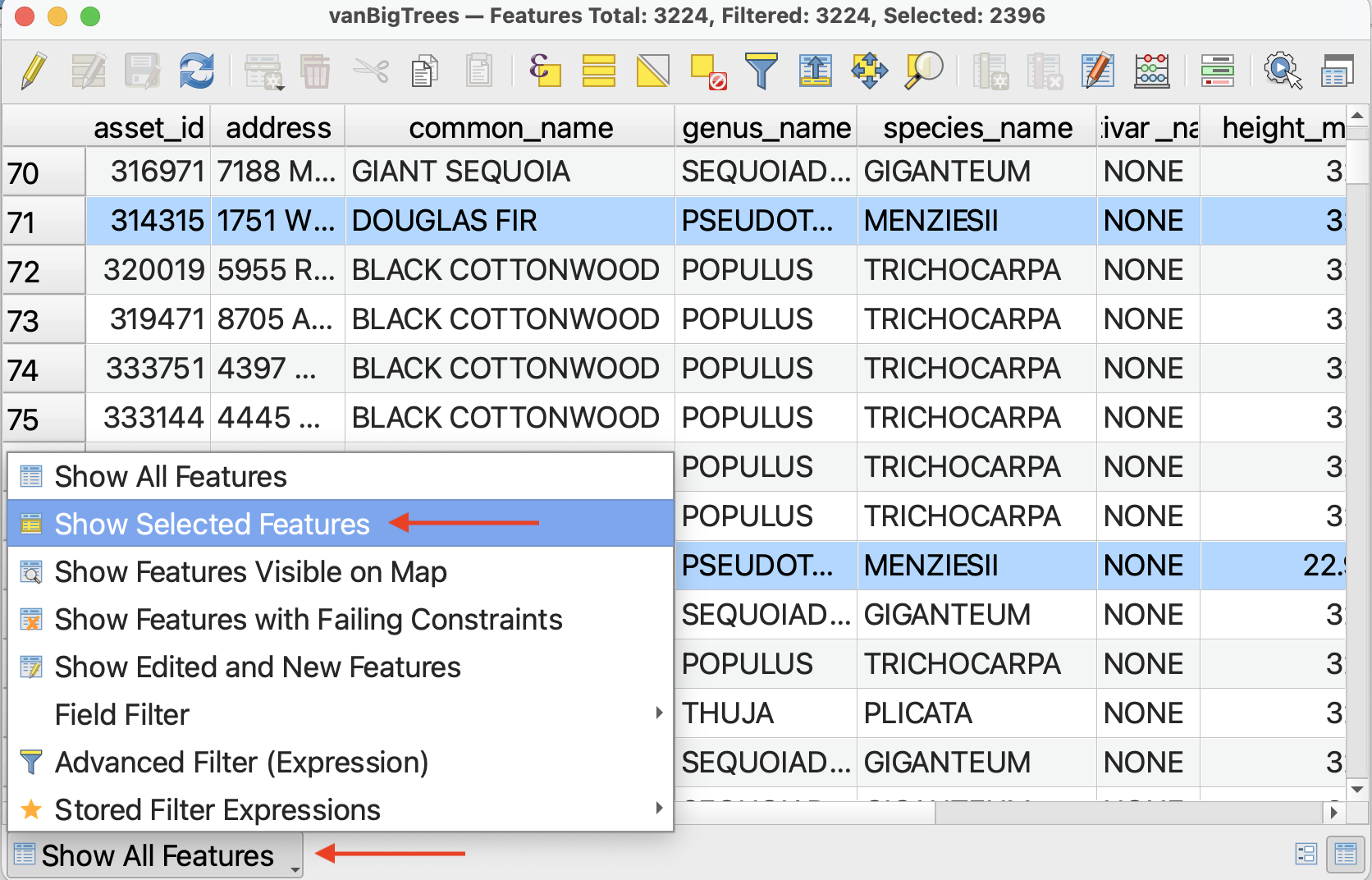Select Show Features Visible on Map
This screenshot has height=880, width=1372.
tap(250, 571)
